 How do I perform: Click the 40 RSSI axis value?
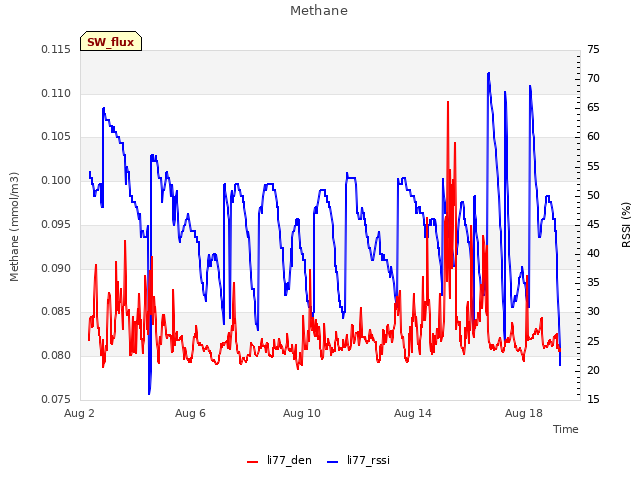(593, 253)
